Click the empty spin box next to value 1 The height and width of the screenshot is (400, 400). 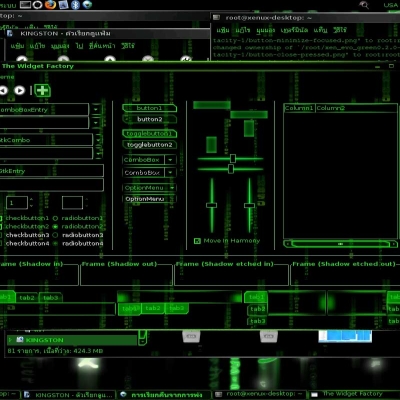point(72,203)
